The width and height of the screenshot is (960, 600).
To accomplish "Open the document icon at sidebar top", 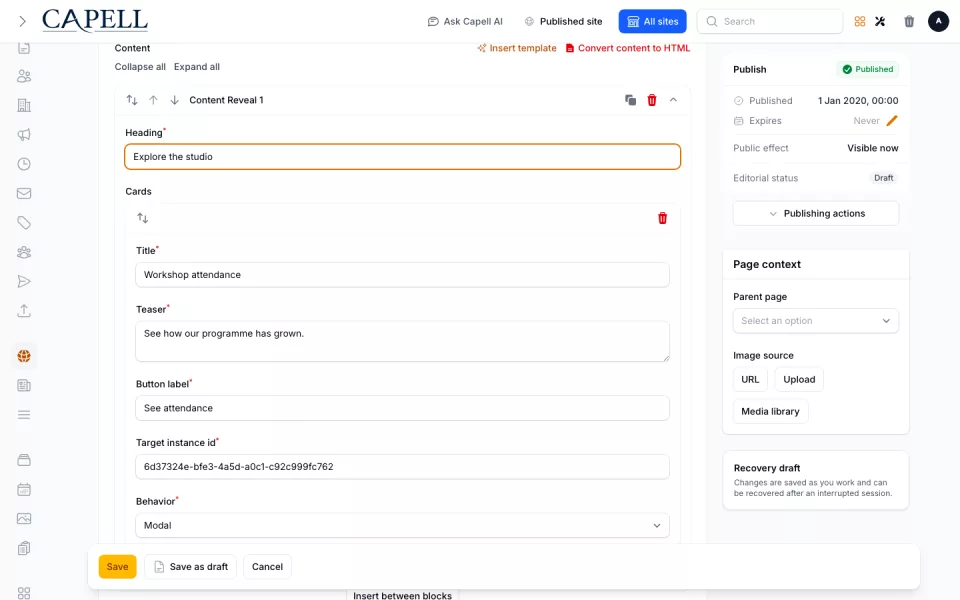I will (24, 48).
